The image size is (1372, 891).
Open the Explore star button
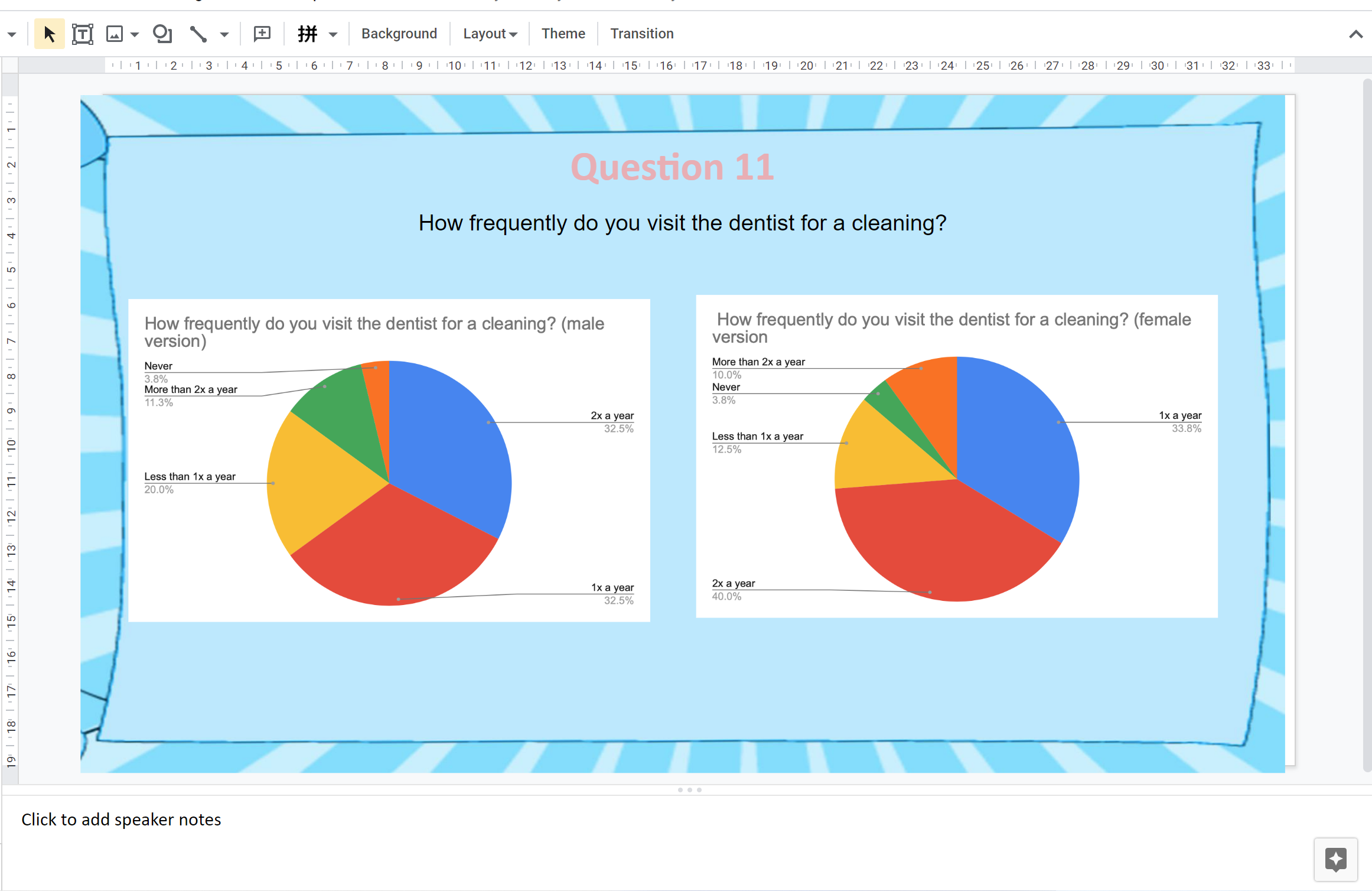point(1335,859)
